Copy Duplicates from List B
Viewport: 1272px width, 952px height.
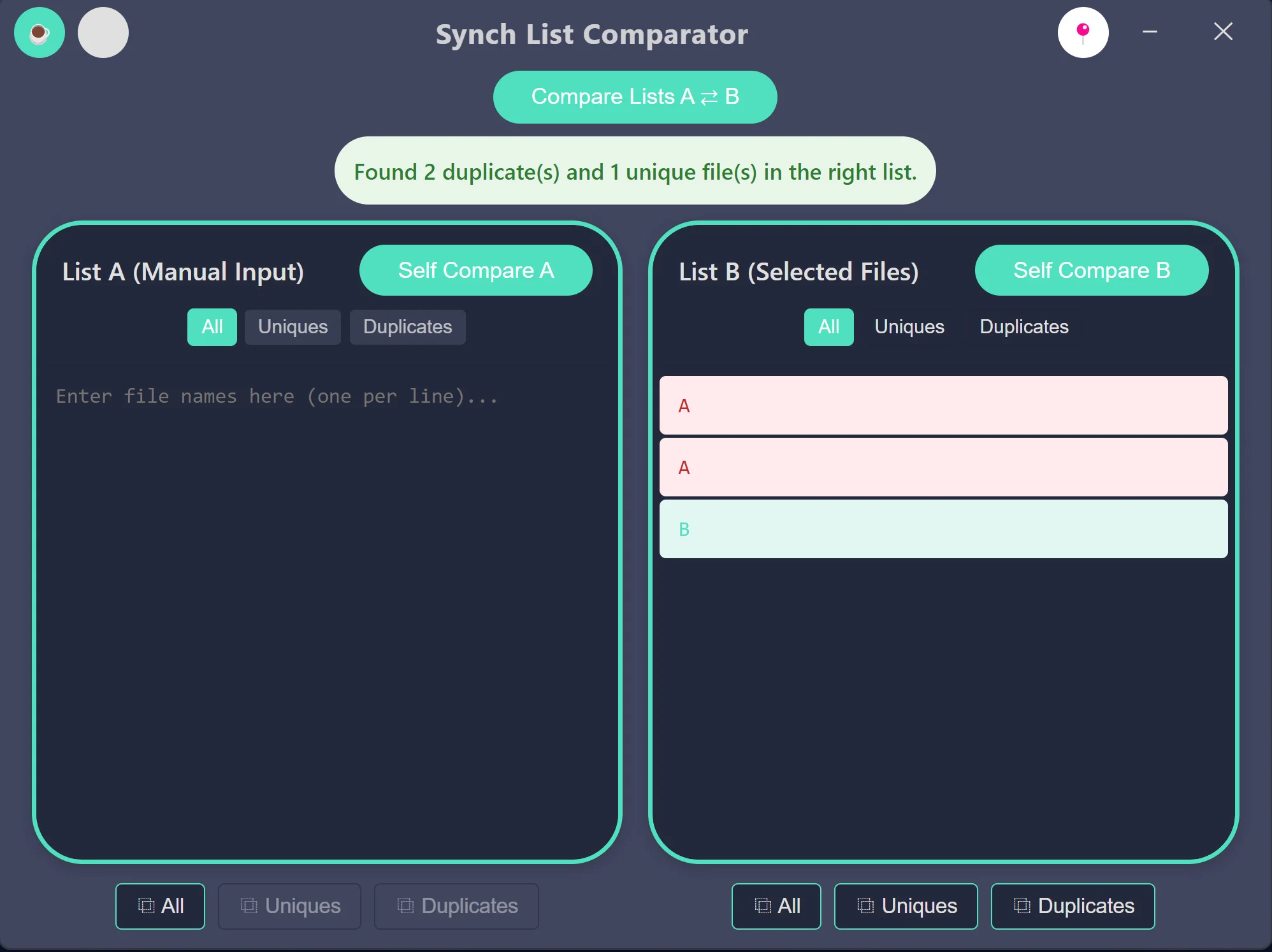click(x=1073, y=905)
